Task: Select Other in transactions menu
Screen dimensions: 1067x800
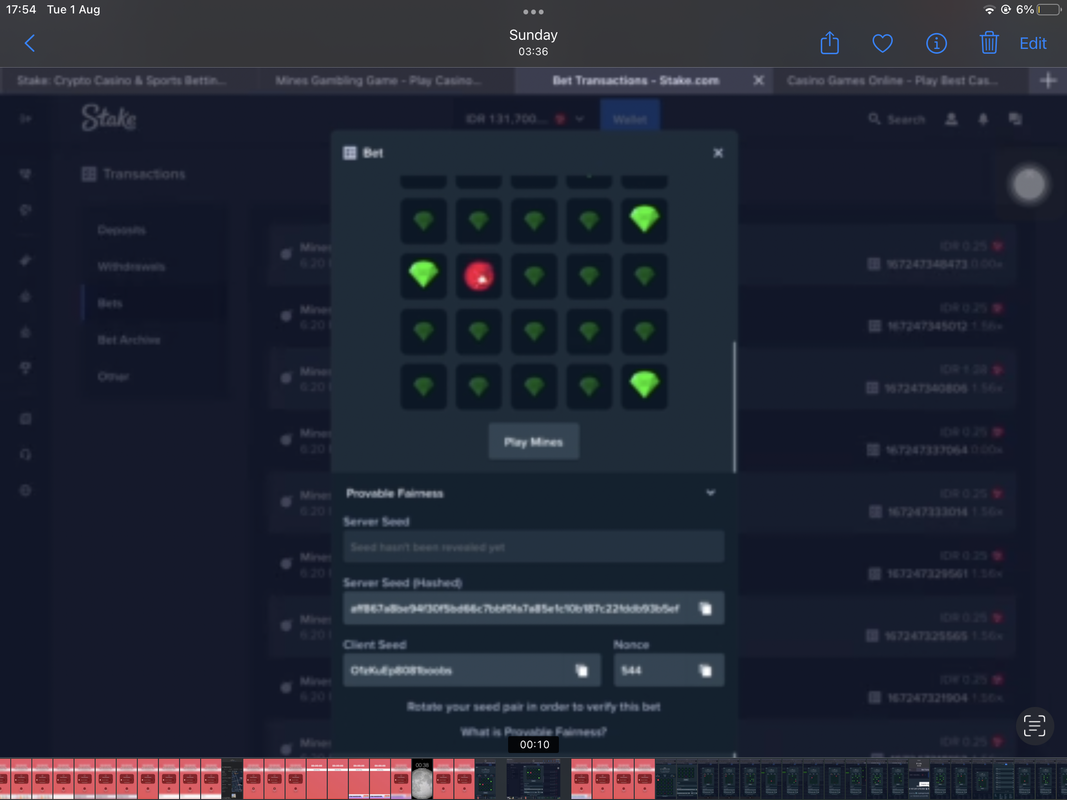Action: [x=113, y=376]
